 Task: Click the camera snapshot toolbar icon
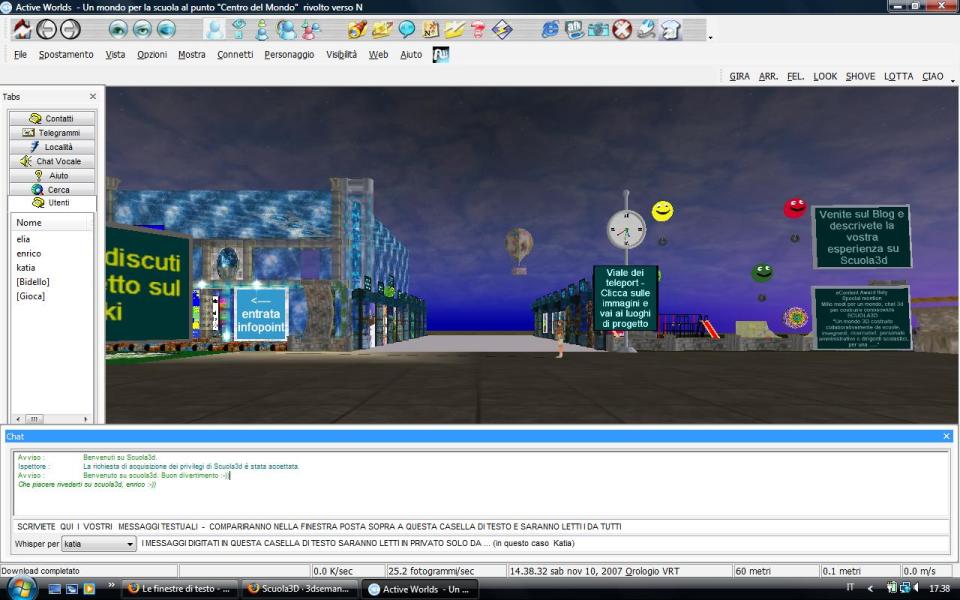(x=598, y=29)
